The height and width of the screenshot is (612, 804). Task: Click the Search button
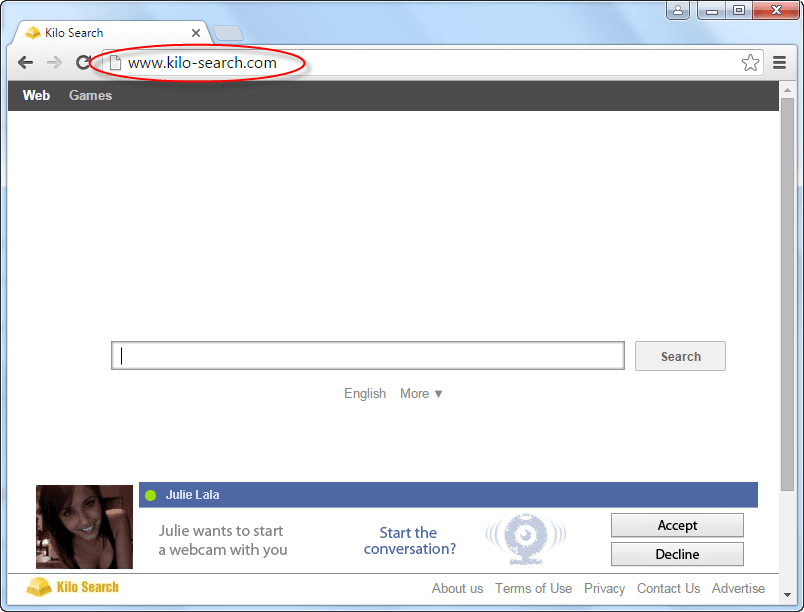pos(680,356)
